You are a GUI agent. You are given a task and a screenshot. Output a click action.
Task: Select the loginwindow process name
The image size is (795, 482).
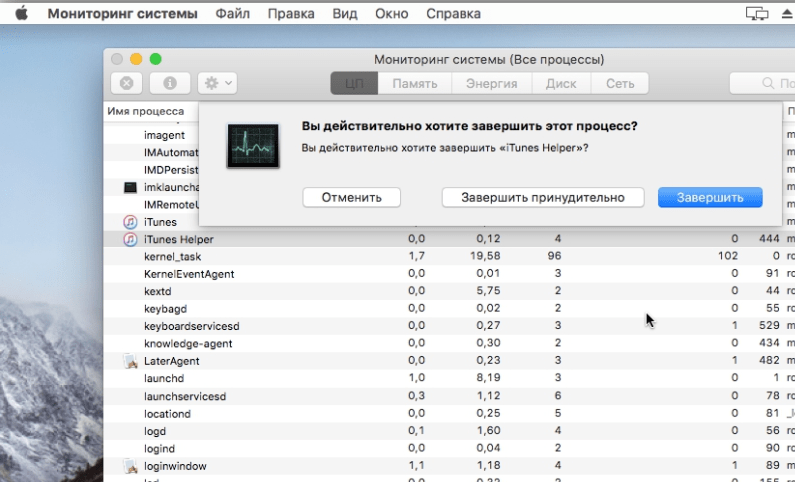(x=175, y=466)
